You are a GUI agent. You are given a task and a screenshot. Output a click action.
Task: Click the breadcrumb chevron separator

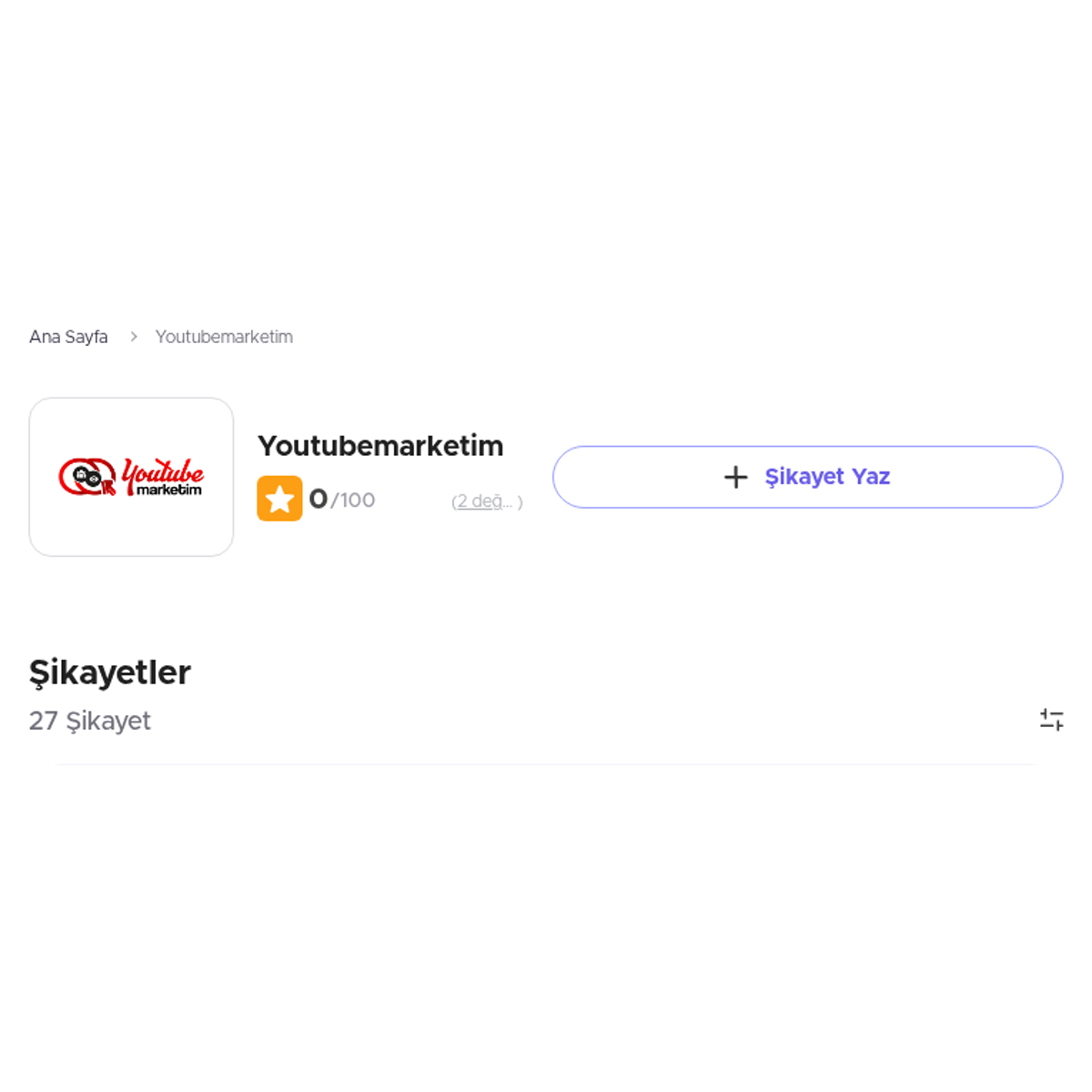(133, 337)
